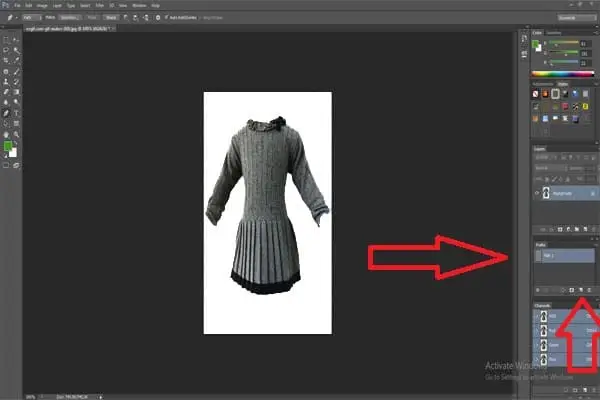
Task: Click delete layer trash icon
Action: click(x=594, y=229)
